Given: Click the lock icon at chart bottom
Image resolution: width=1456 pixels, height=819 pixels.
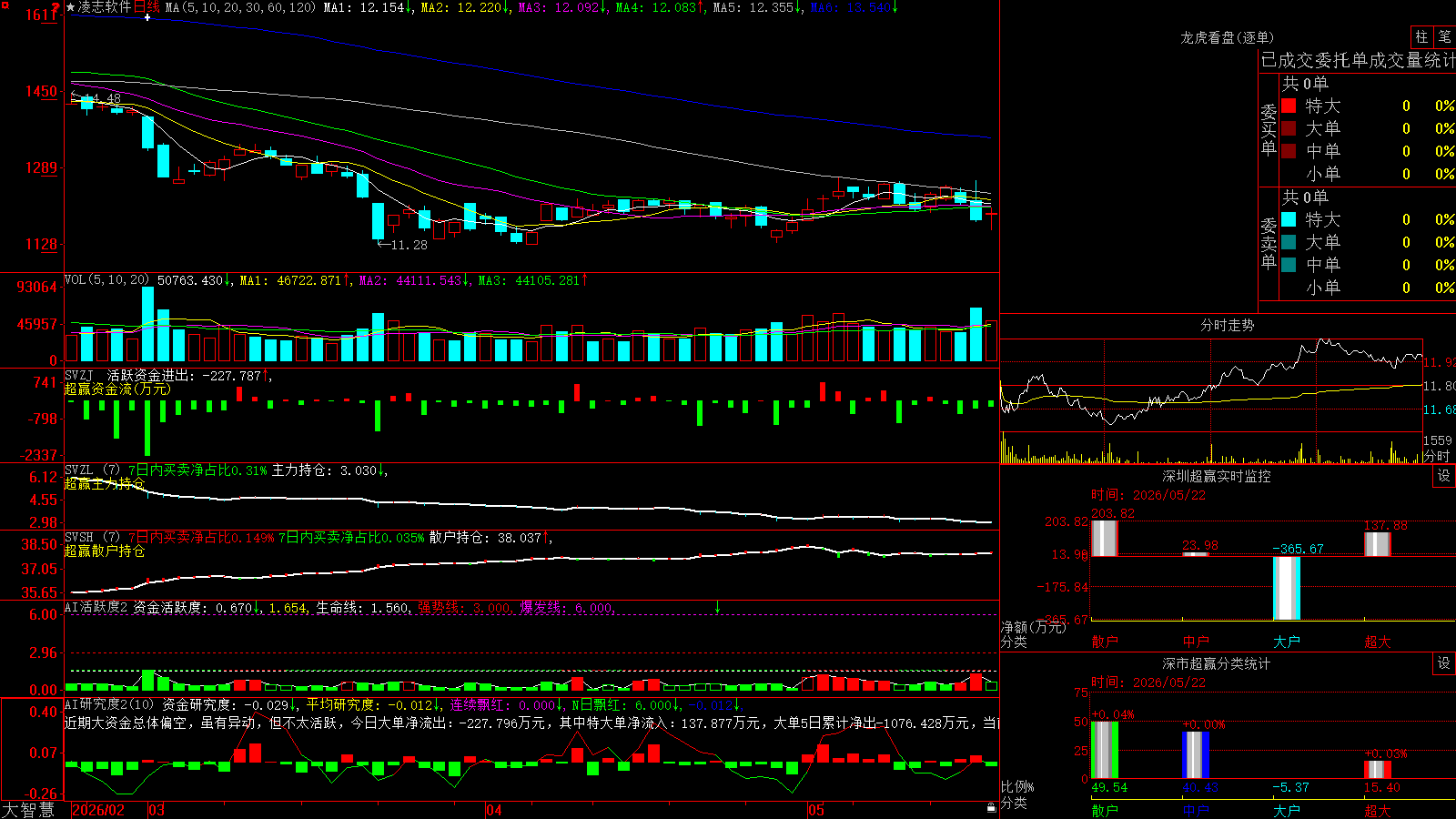Looking at the screenshot, I should point(991,808).
